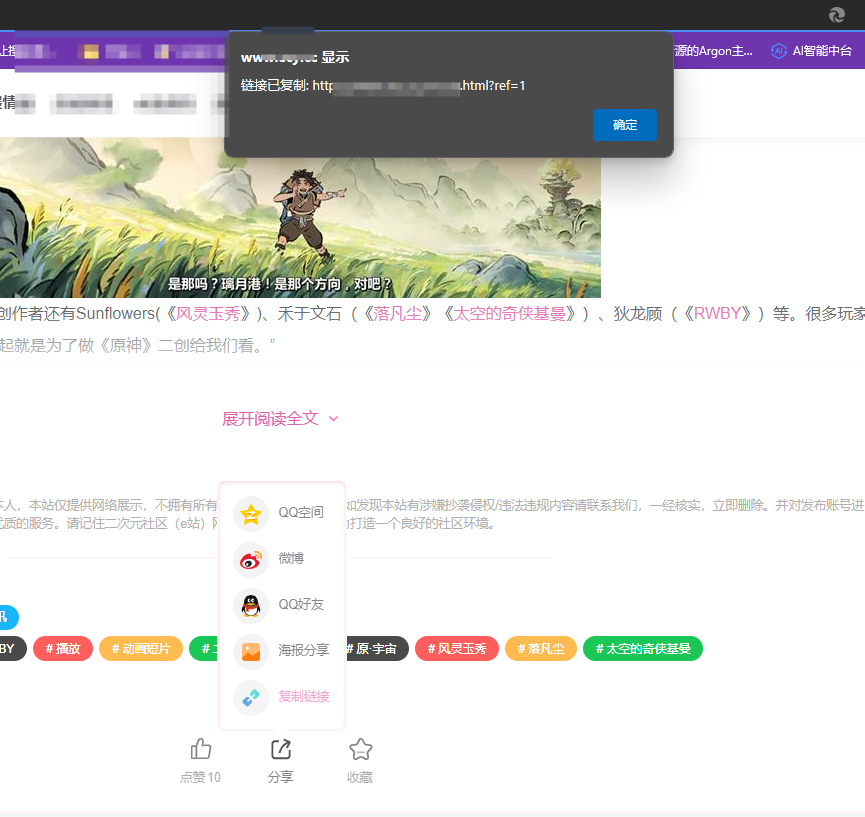The image size is (865, 817).
Task: Click the Weibo share icon
Action: point(251,559)
